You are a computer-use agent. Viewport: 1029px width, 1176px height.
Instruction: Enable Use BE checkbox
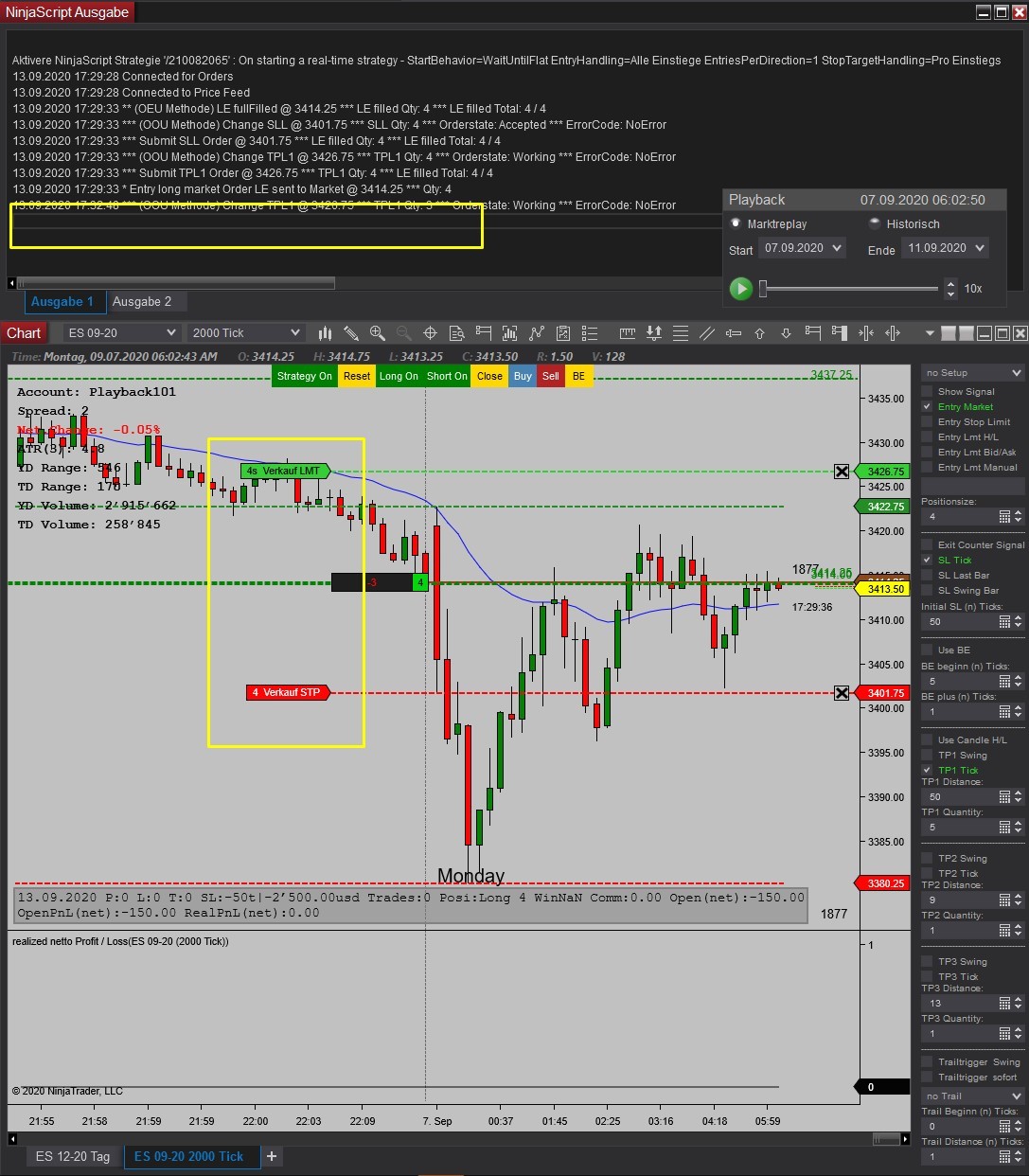(x=927, y=650)
